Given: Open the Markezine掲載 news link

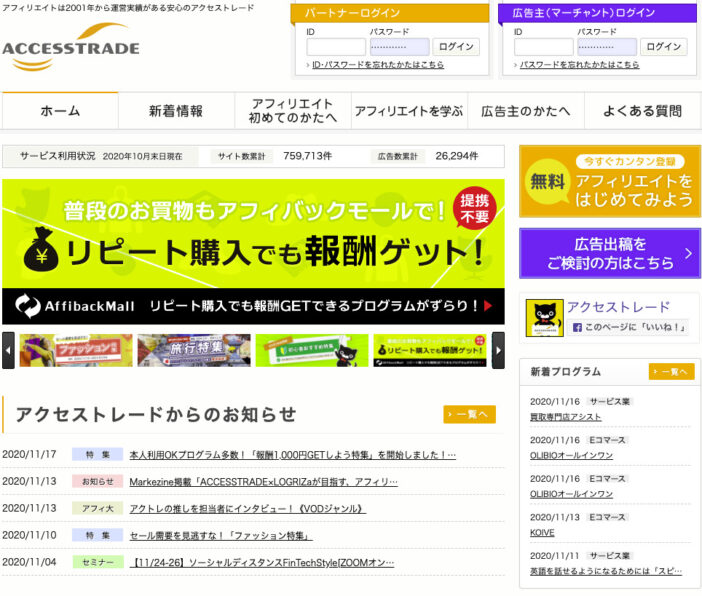Looking at the screenshot, I should point(263,482).
